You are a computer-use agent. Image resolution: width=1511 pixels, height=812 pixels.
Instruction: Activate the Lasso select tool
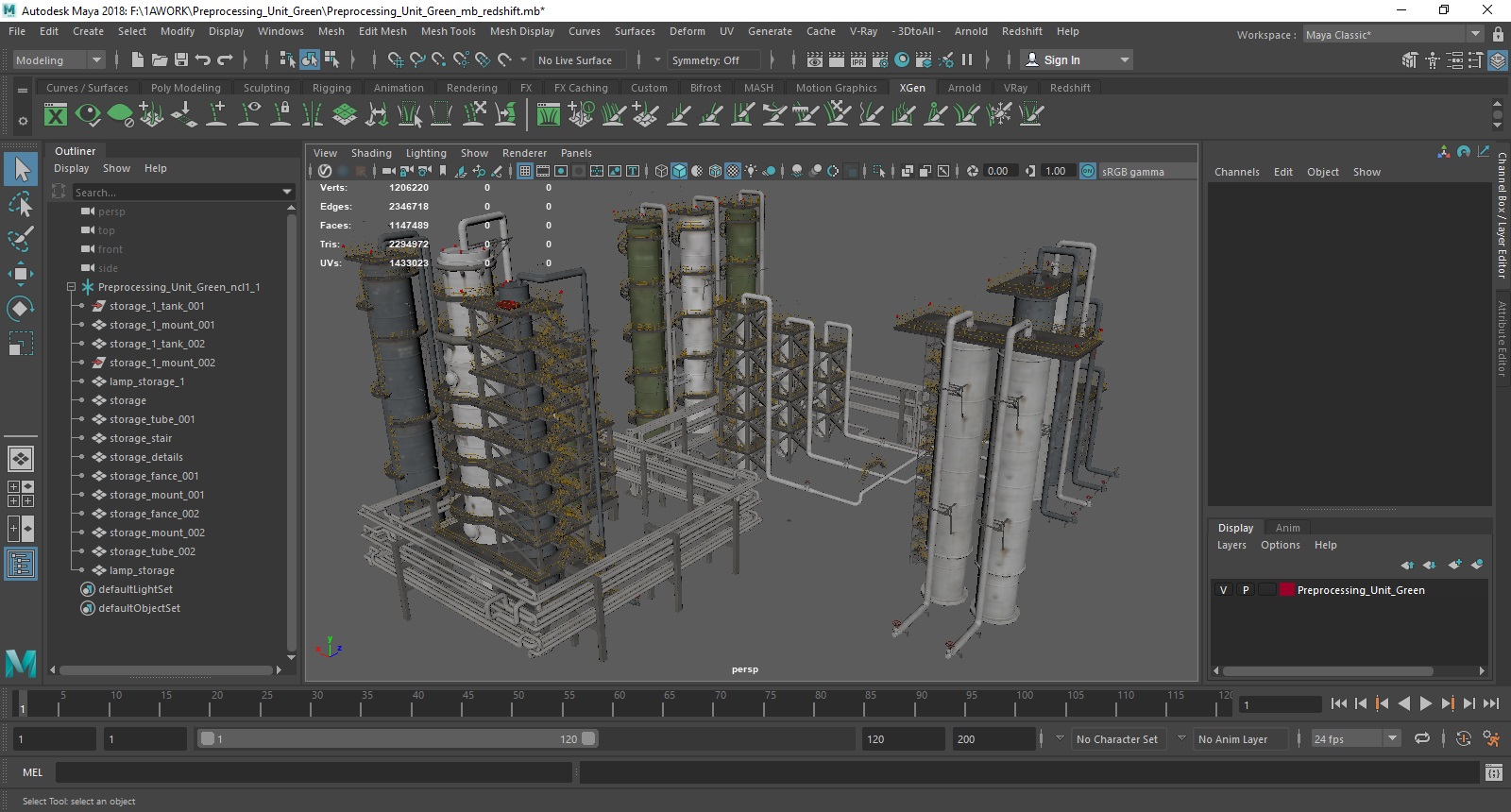pyautogui.click(x=21, y=205)
